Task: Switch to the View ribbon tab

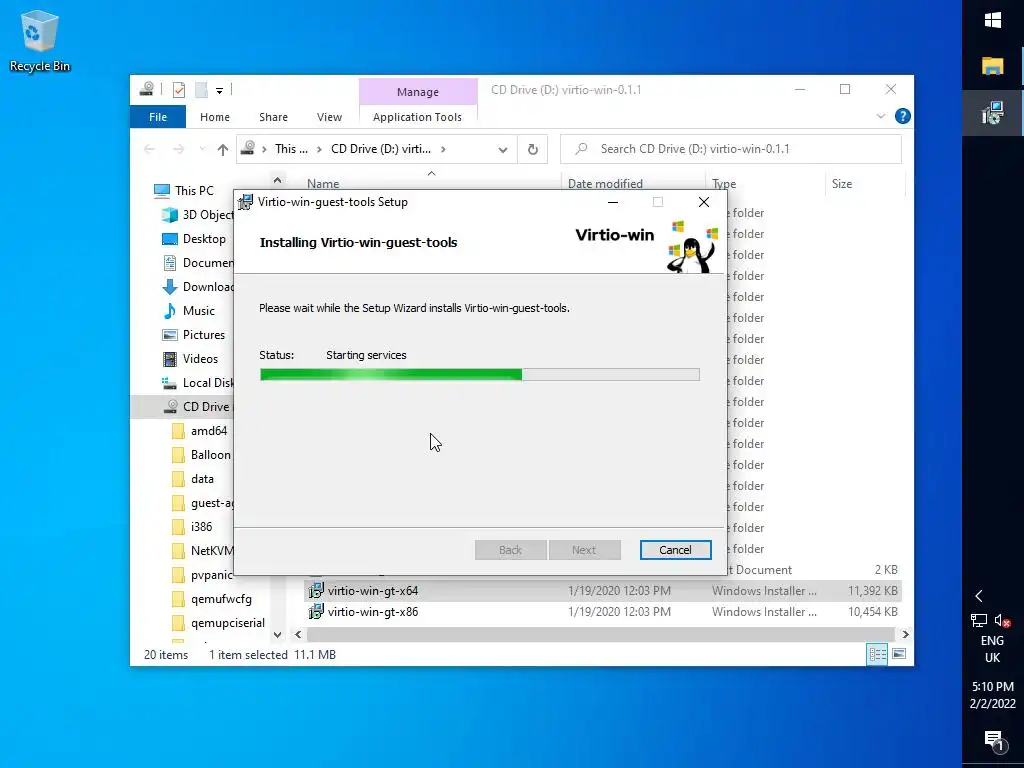Action: [329, 117]
